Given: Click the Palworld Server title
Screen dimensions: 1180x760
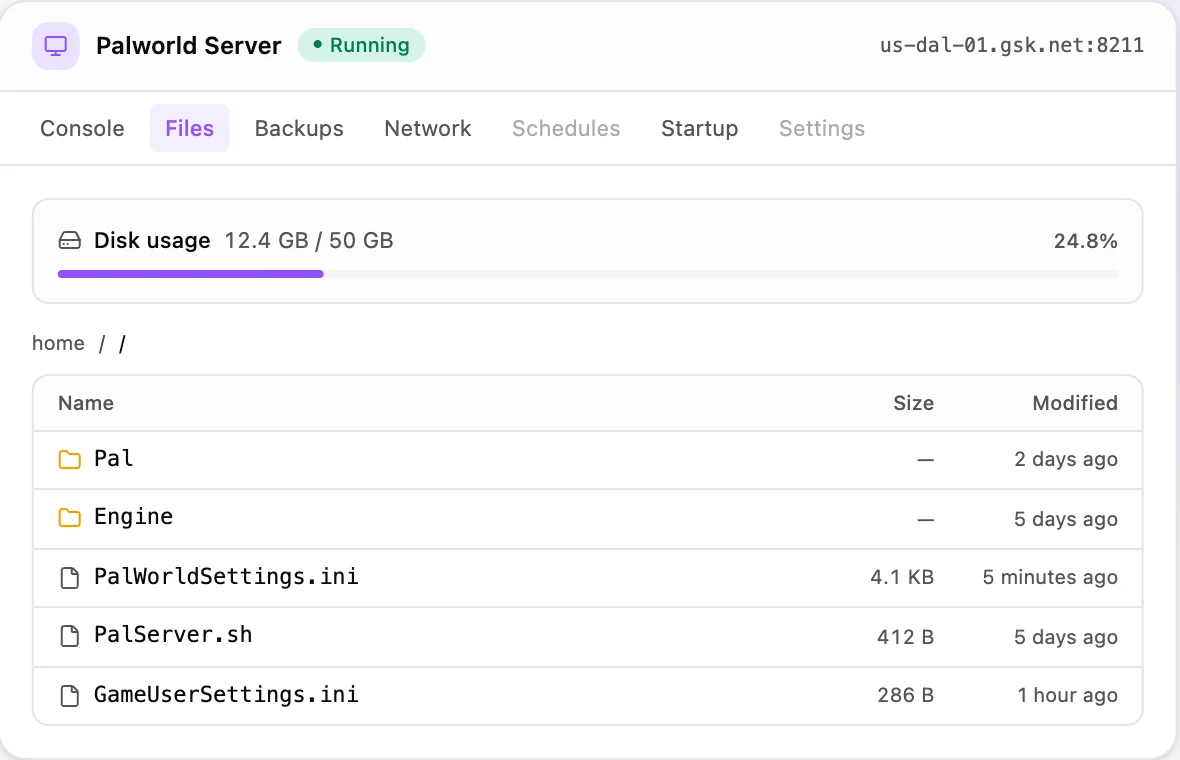Looking at the screenshot, I should (x=188, y=46).
